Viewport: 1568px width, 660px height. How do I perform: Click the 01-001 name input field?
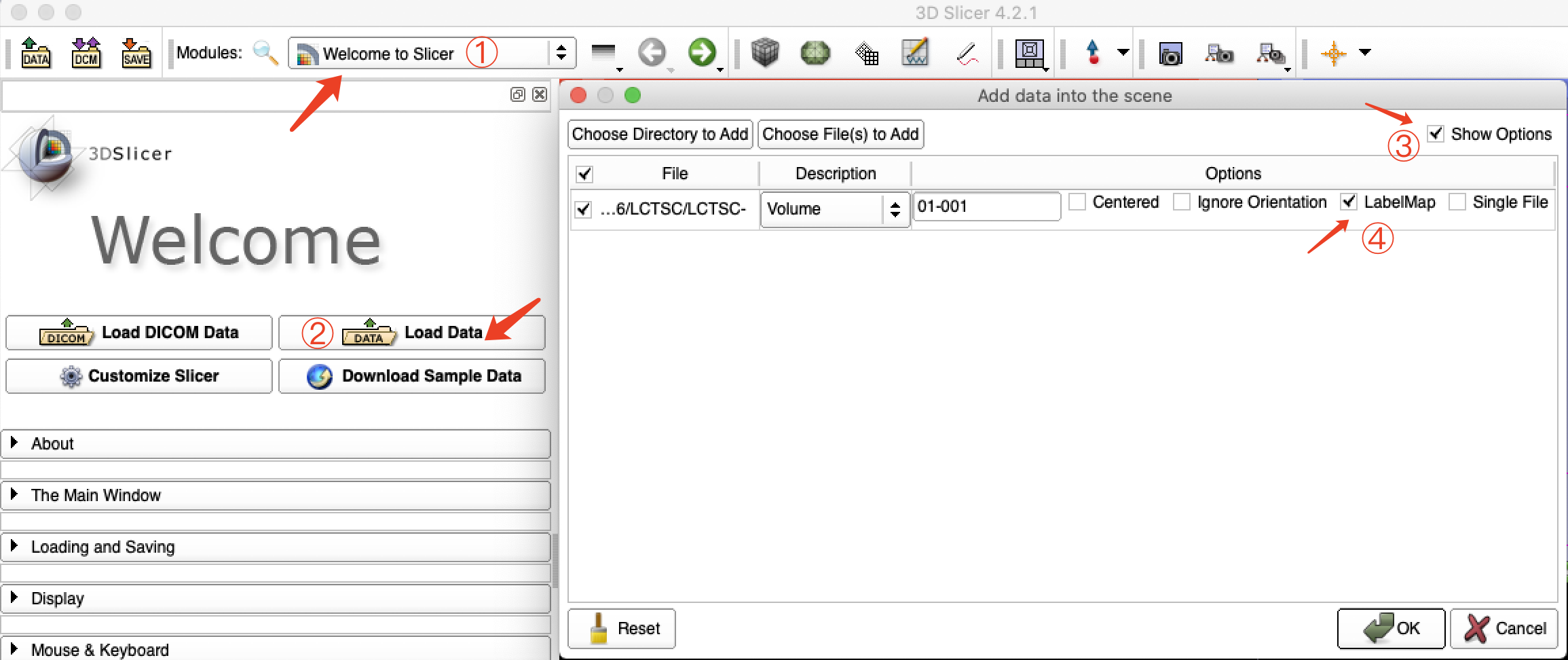coord(986,206)
